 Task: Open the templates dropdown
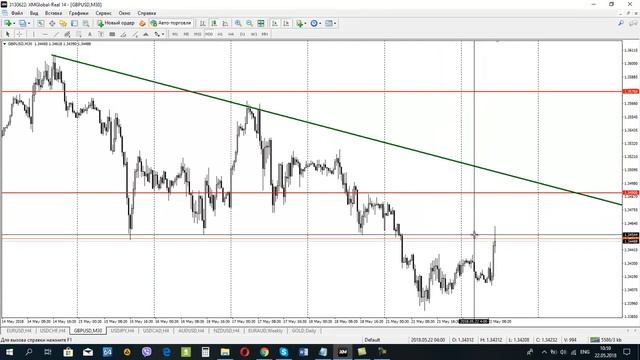tap(331, 23)
